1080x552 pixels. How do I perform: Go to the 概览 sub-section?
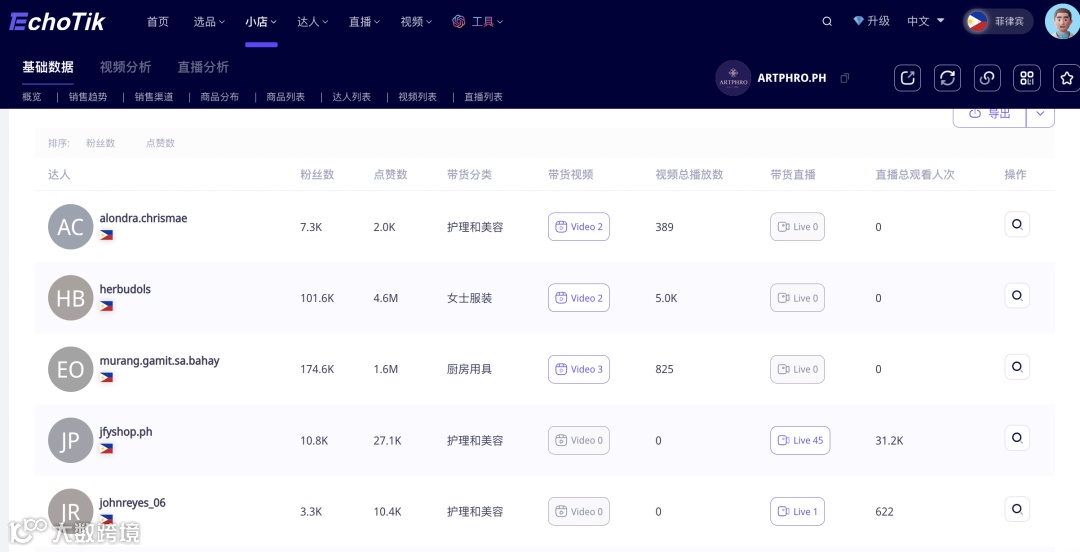[x=32, y=97]
